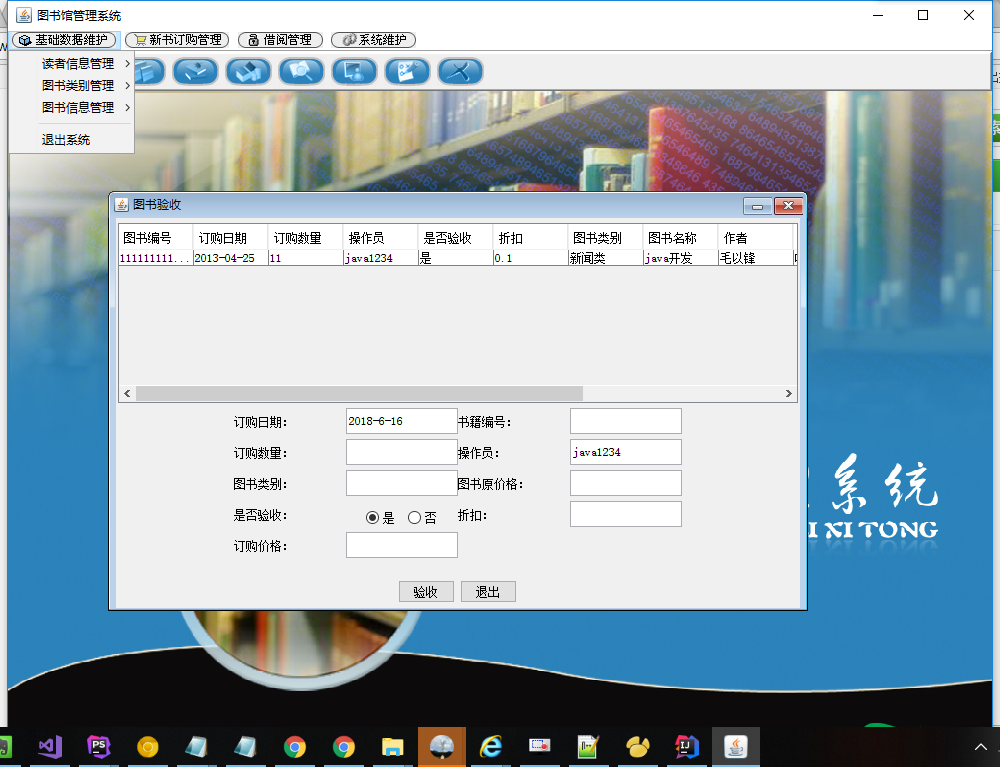The width and height of the screenshot is (1000, 767).
Task: Click the stacked boxes toolbar icon
Action: [248, 71]
